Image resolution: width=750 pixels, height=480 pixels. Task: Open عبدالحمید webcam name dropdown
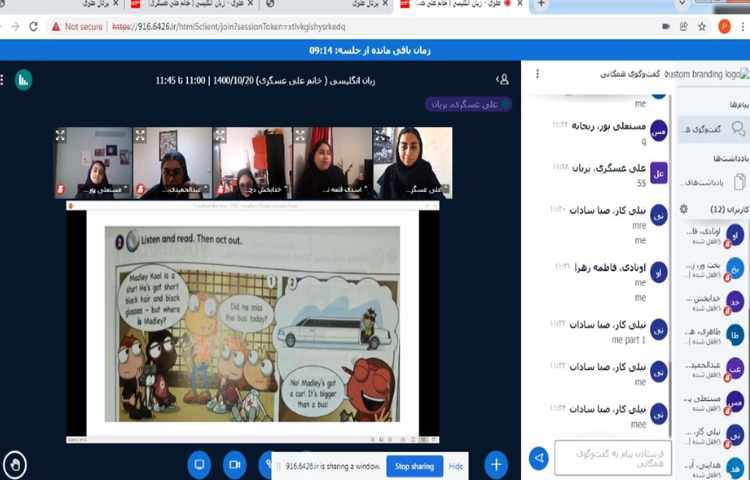point(184,190)
